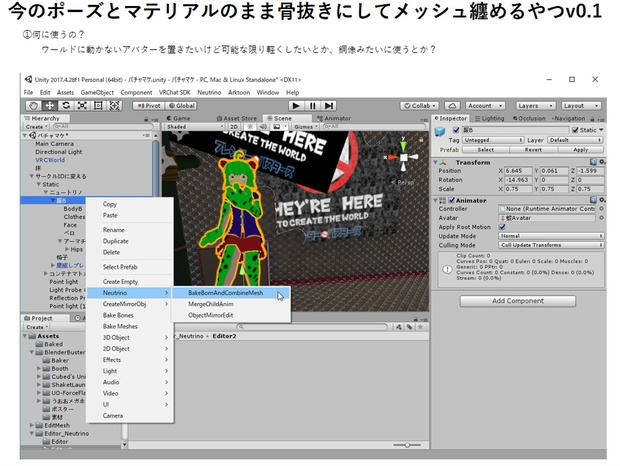Open the Shaded draw mode dropdown

click(195, 126)
